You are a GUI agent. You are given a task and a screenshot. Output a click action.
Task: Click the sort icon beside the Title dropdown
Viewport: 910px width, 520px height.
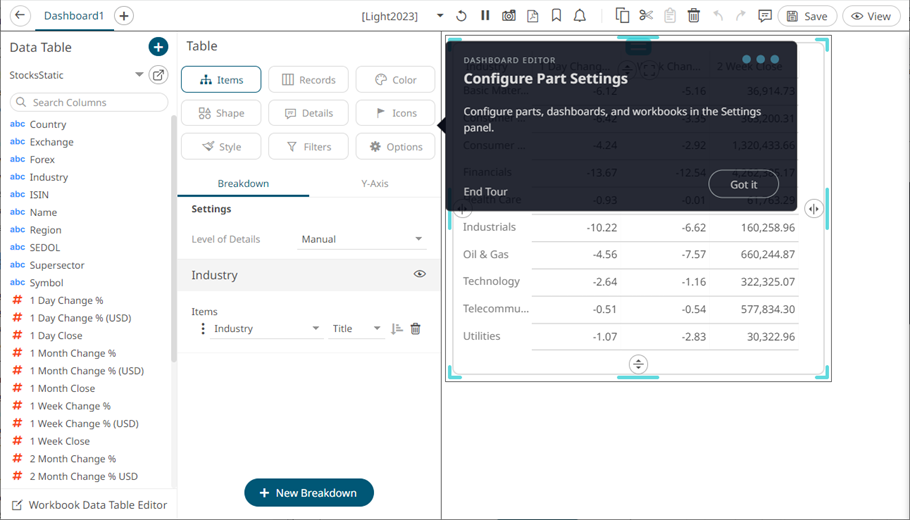[x=397, y=329]
